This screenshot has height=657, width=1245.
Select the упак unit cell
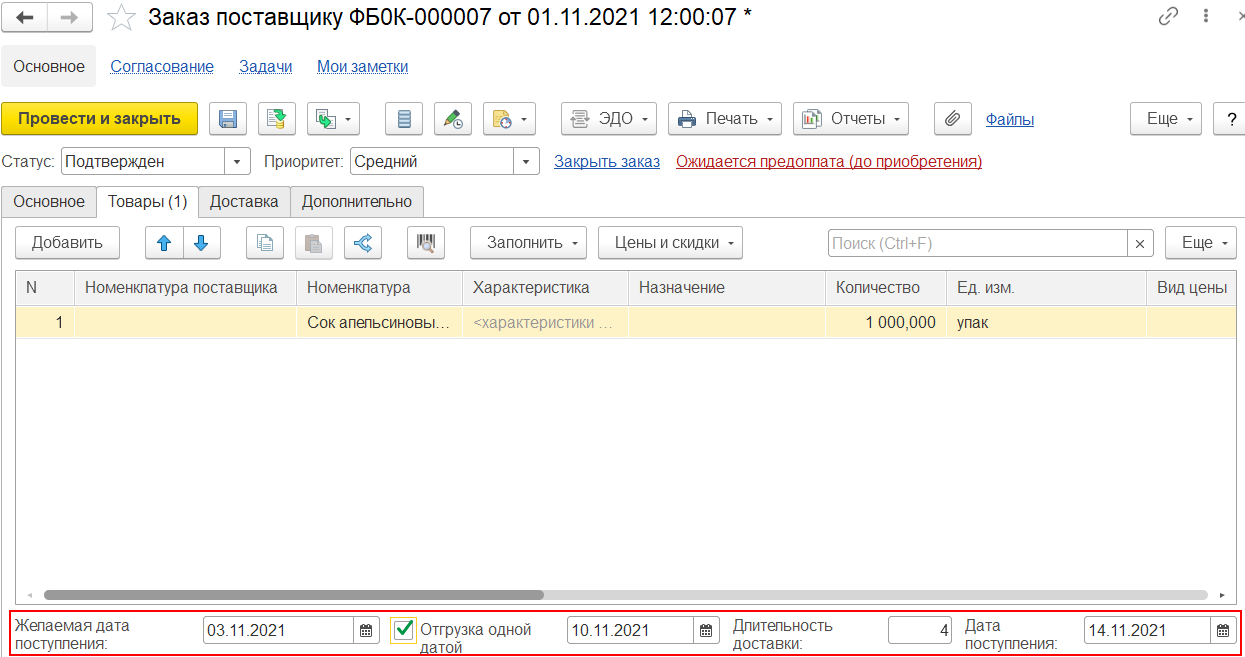pos(1046,322)
